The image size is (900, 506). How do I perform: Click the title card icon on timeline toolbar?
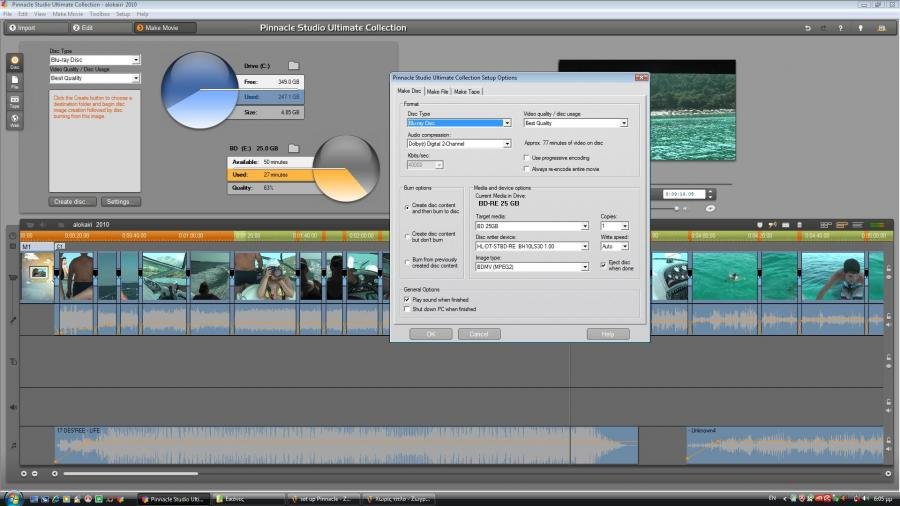[786, 225]
